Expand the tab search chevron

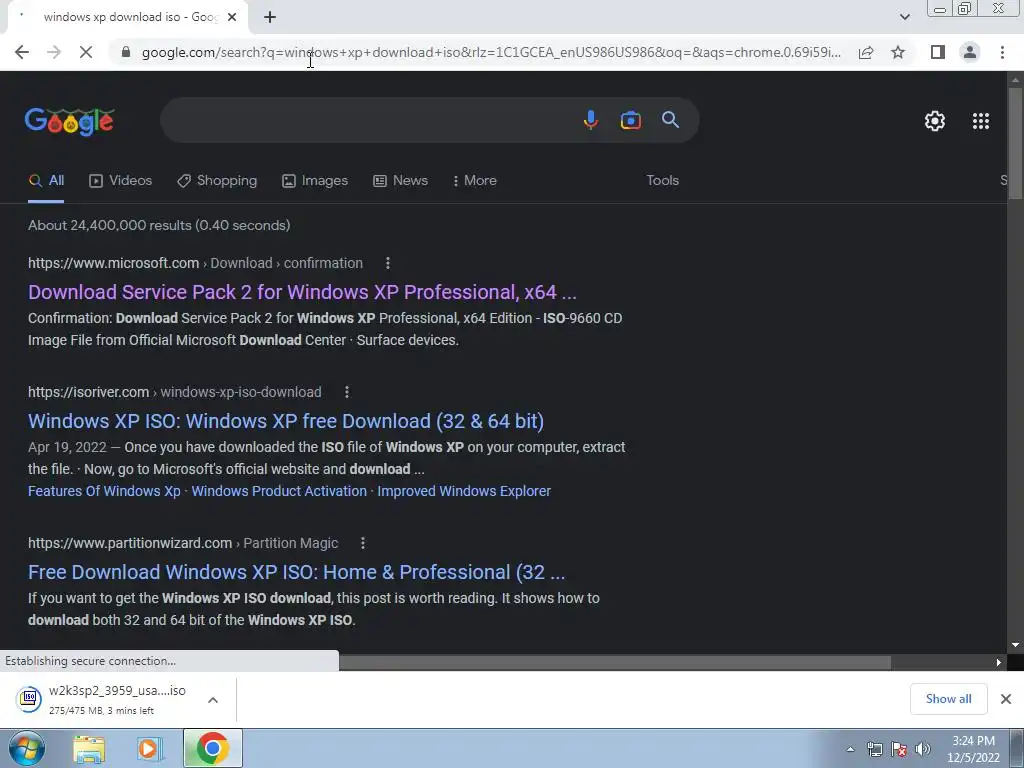tap(904, 17)
